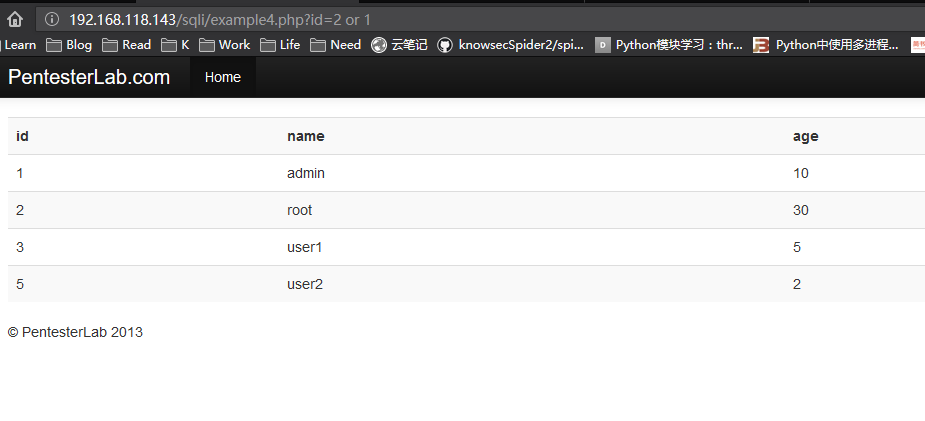The width and height of the screenshot is (925, 421).
Task: Click the age column header
Action: point(805,136)
